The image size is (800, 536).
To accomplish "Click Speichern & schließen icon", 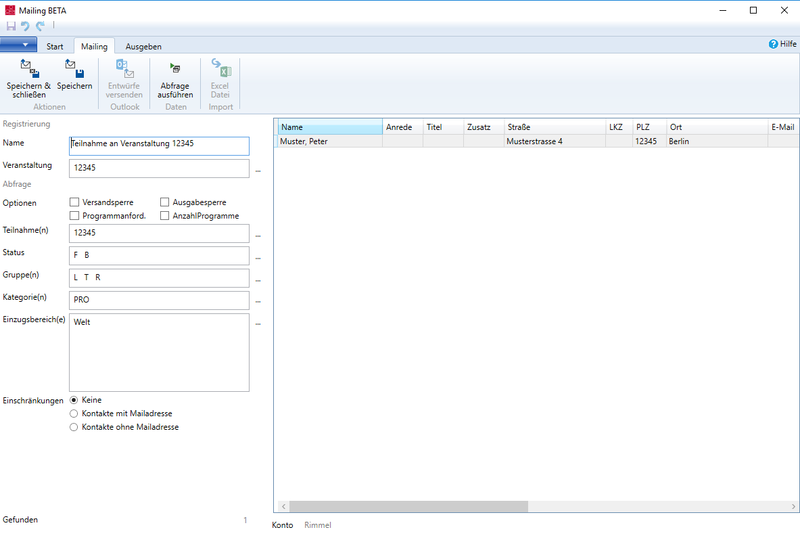I will 29,69.
